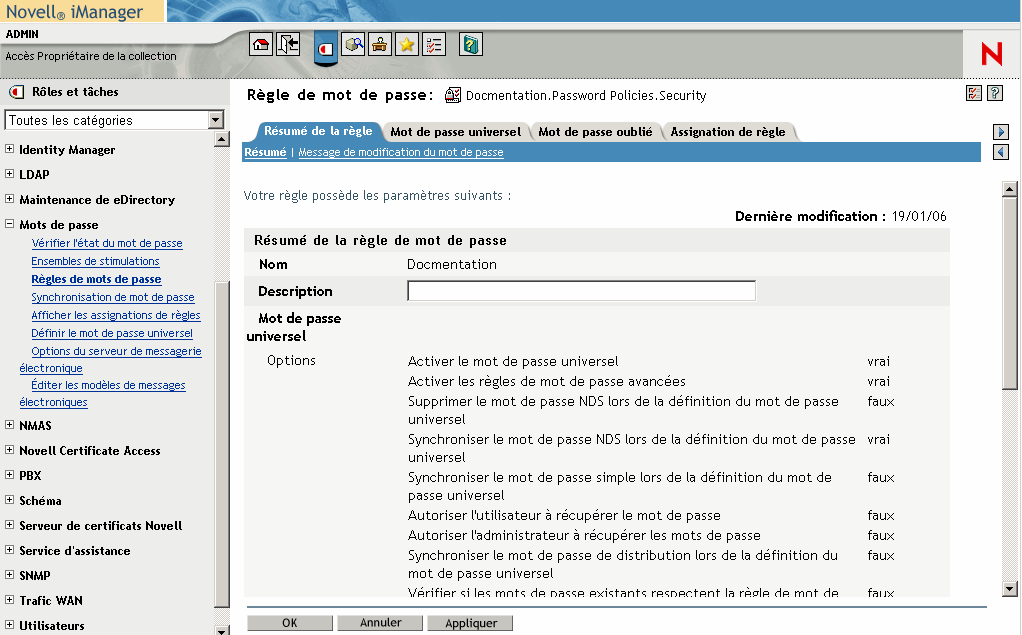The height and width of the screenshot is (635, 1022).
Task: Click the Dernière modification date 19/01/06
Action: pyautogui.click(x=919, y=216)
